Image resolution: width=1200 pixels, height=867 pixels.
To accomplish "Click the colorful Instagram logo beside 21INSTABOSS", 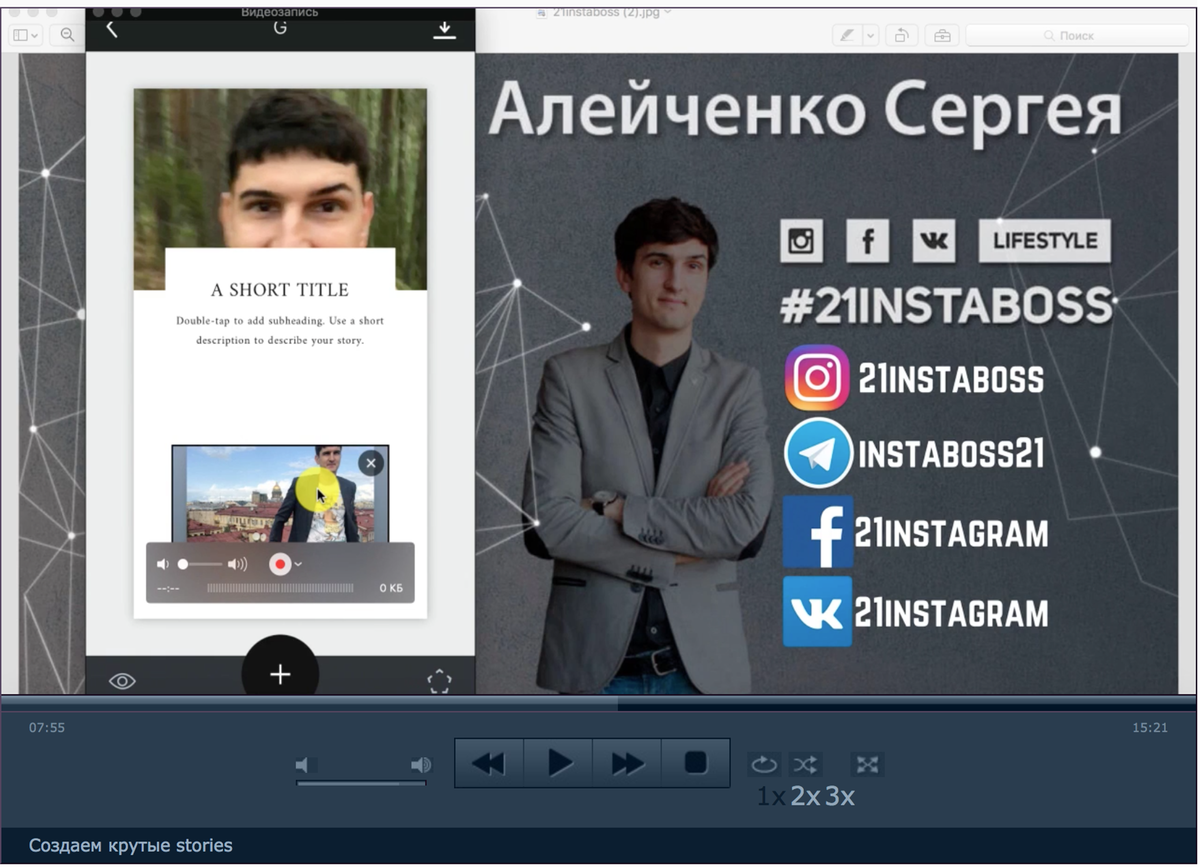I will (817, 378).
